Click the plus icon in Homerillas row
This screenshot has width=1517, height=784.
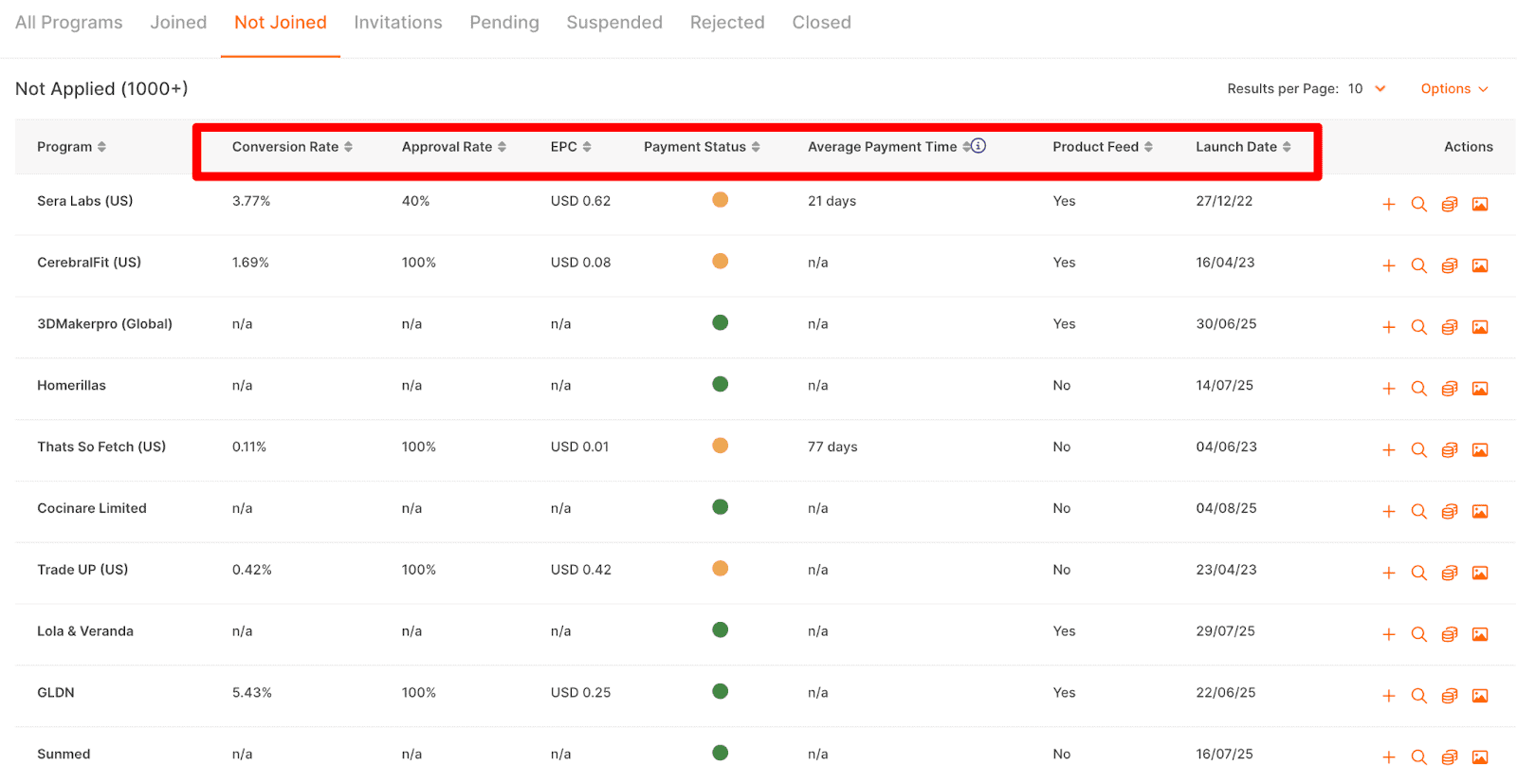click(x=1389, y=389)
